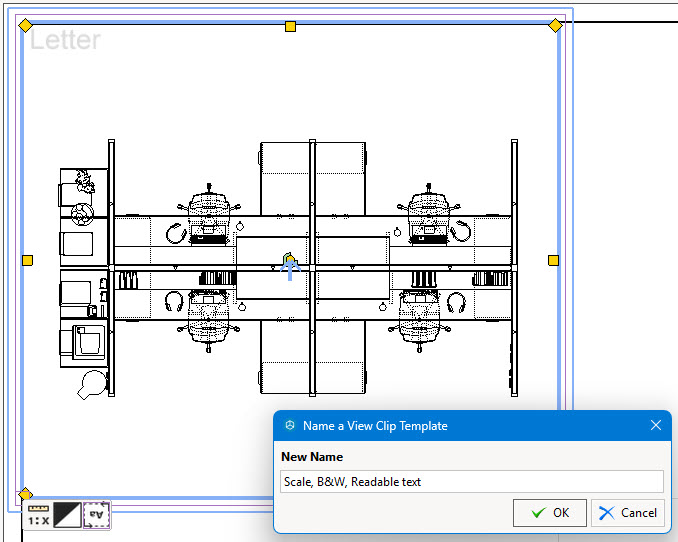This screenshot has width=678, height=542.
Task: Confirm the name with OK button
Action: click(550, 513)
